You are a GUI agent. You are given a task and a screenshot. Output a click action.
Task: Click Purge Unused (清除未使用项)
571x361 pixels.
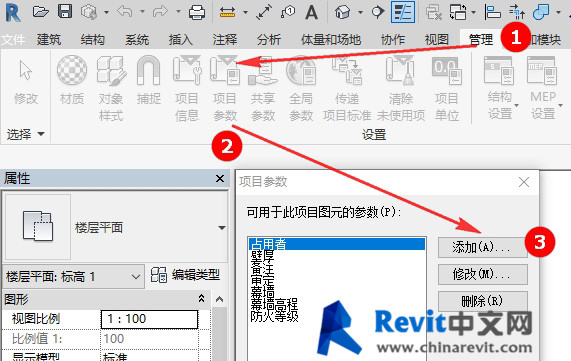401,88
